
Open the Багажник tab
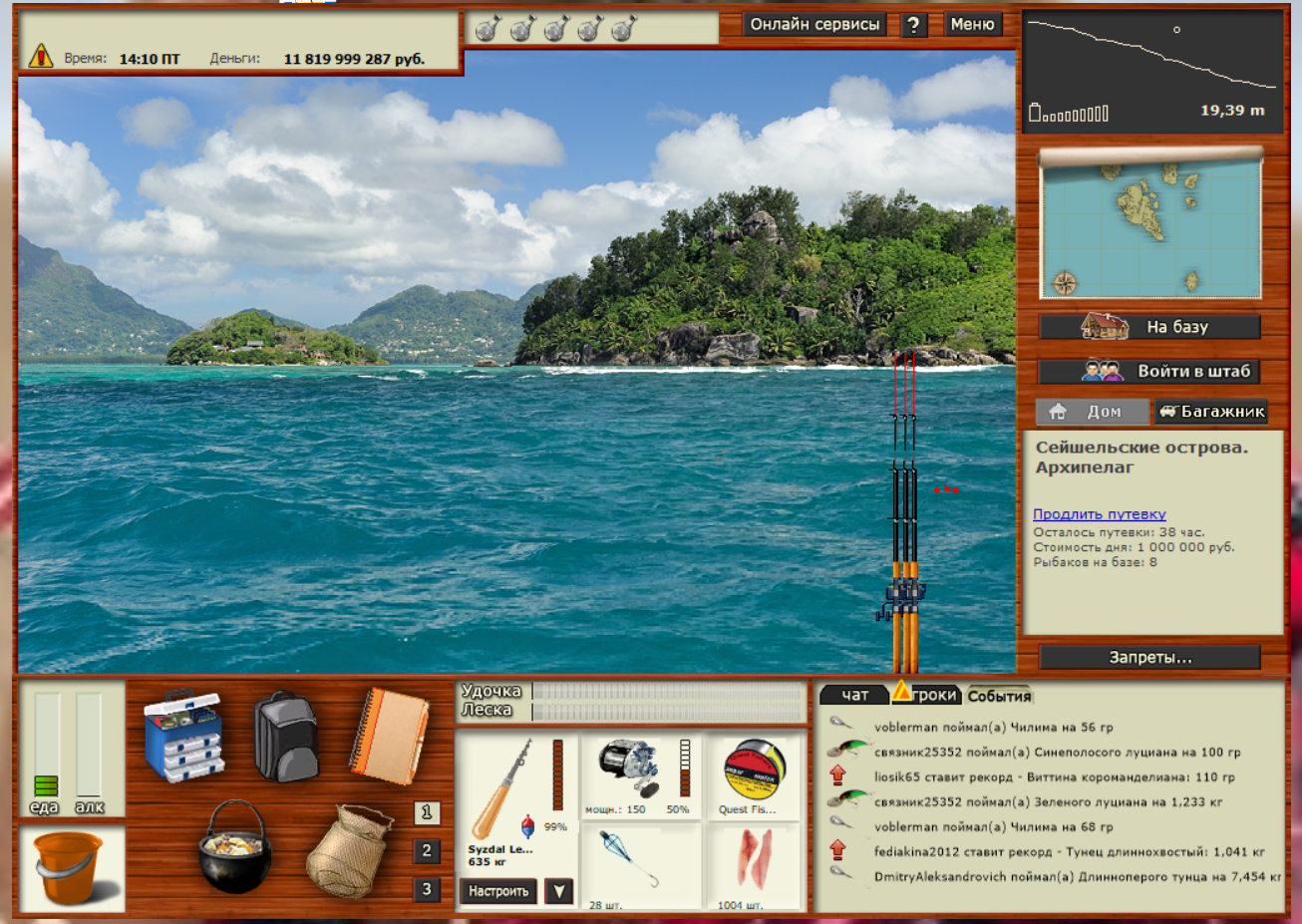(1211, 411)
